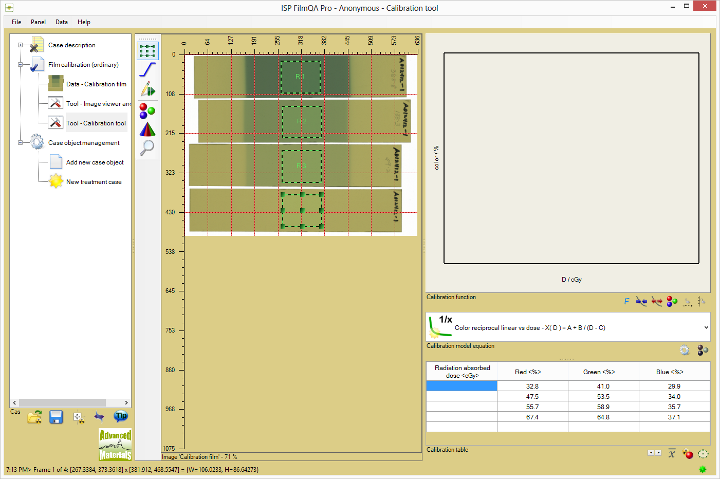
Task: Click New treatment case
Action: click(94, 182)
